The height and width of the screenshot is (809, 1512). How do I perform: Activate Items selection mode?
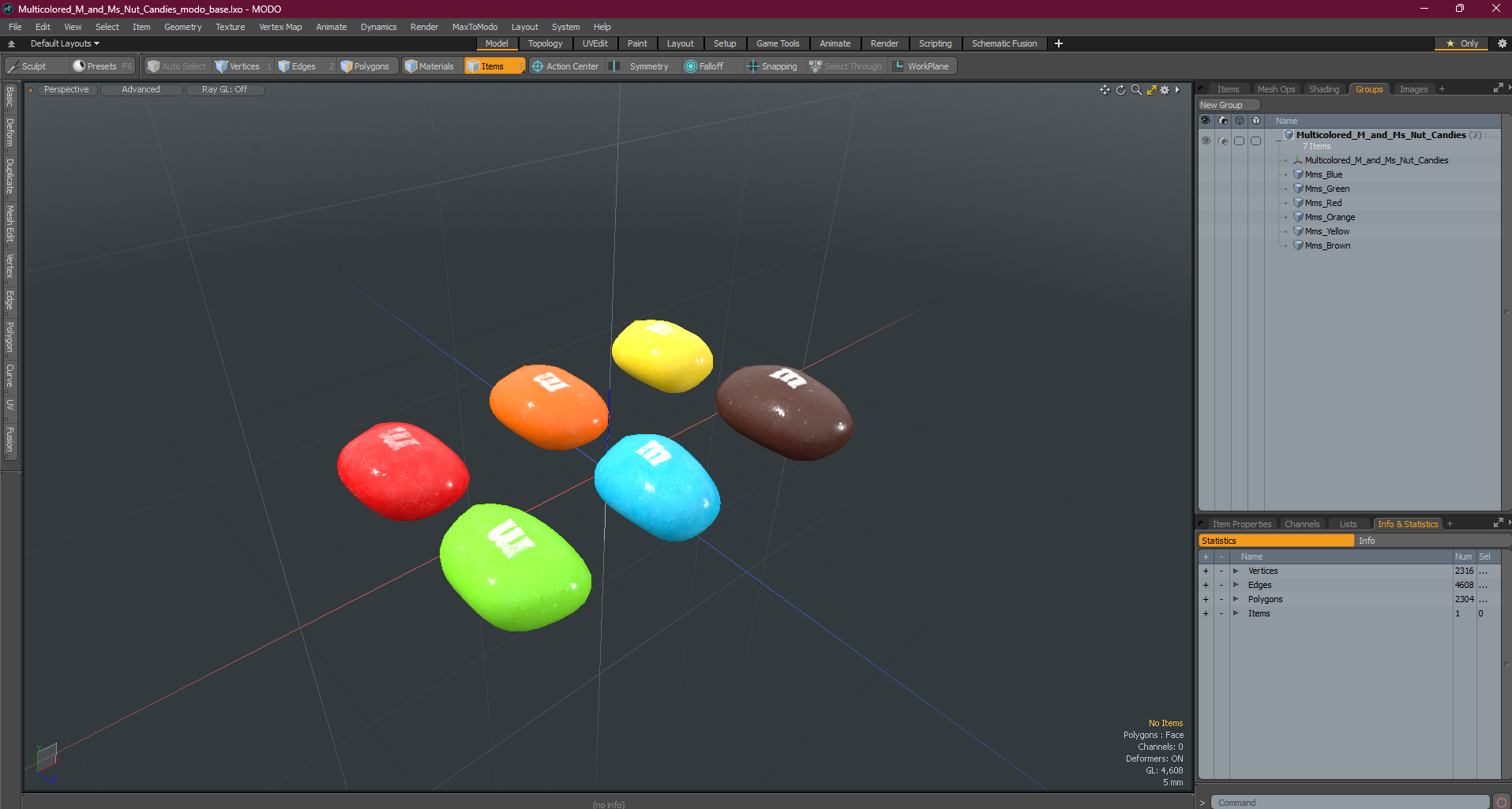pos(494,66)
